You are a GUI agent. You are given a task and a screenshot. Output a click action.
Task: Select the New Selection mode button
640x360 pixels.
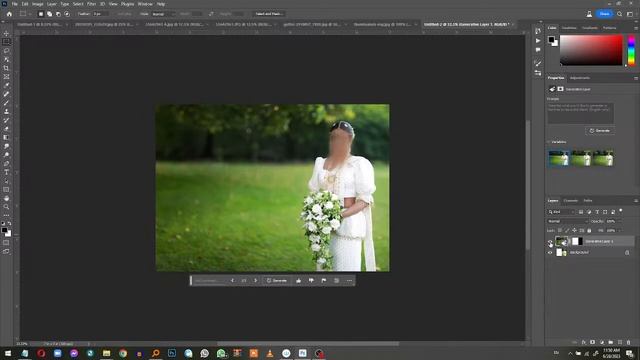(40, 14)
